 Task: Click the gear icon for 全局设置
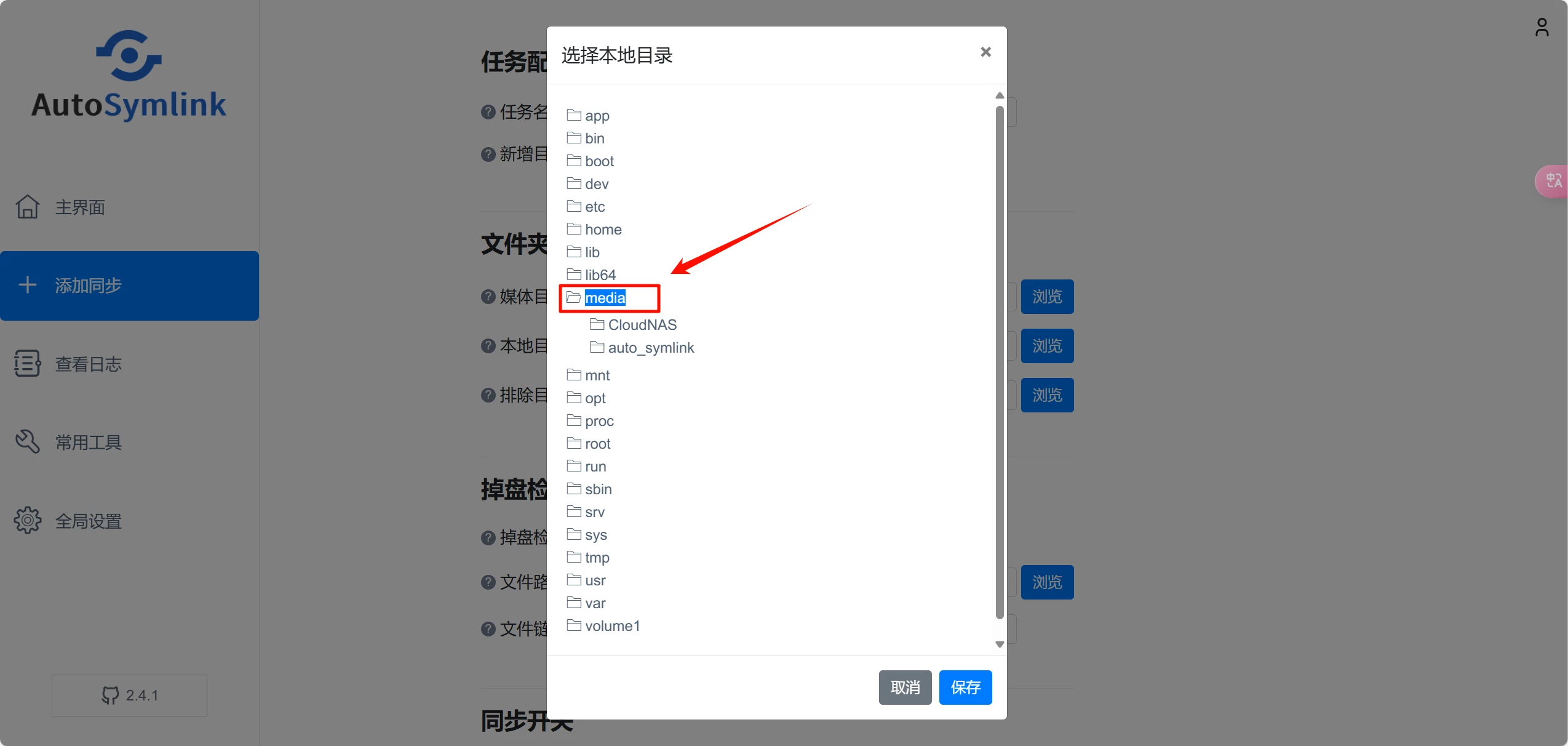point(28,521)
